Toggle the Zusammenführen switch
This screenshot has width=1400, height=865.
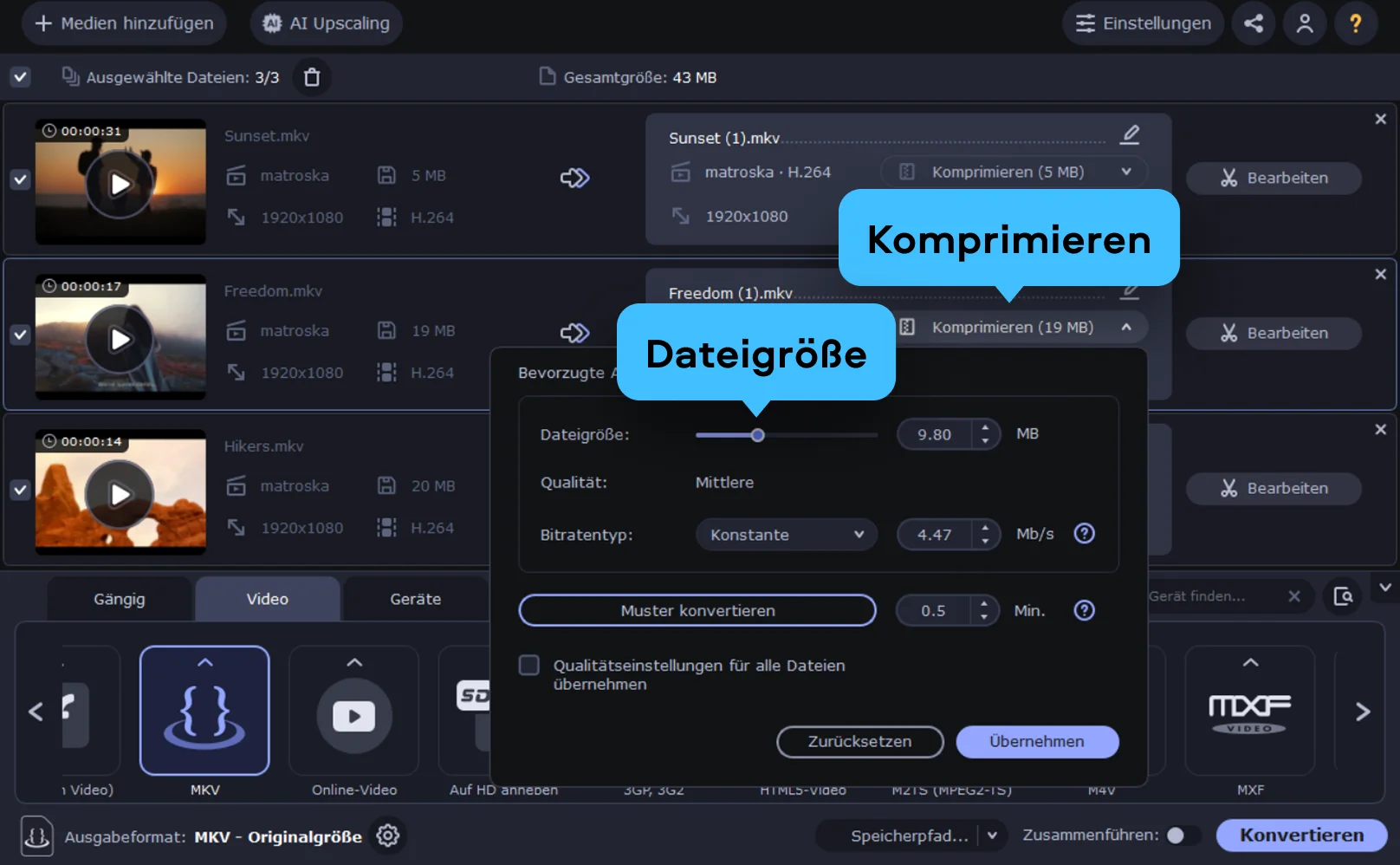pyautogui.click(x=1183, y=836)
